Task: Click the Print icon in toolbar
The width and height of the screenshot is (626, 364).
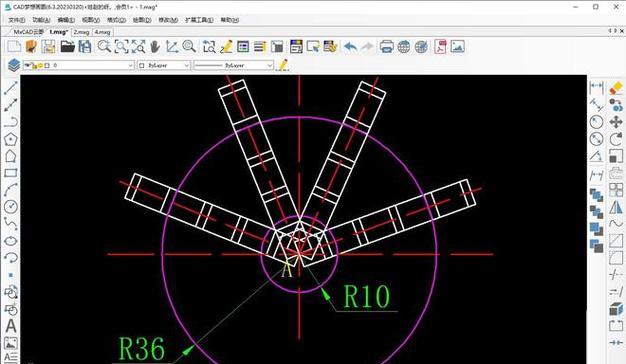Action: coord(386,47)
